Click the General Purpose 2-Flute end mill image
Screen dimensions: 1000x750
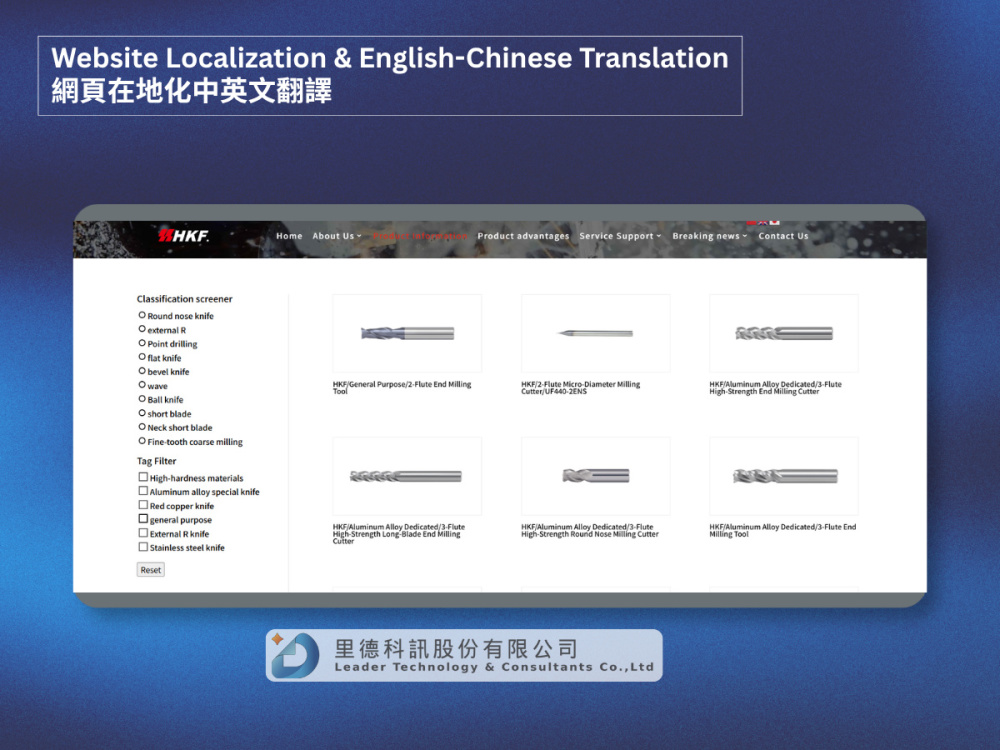(407, 333)
